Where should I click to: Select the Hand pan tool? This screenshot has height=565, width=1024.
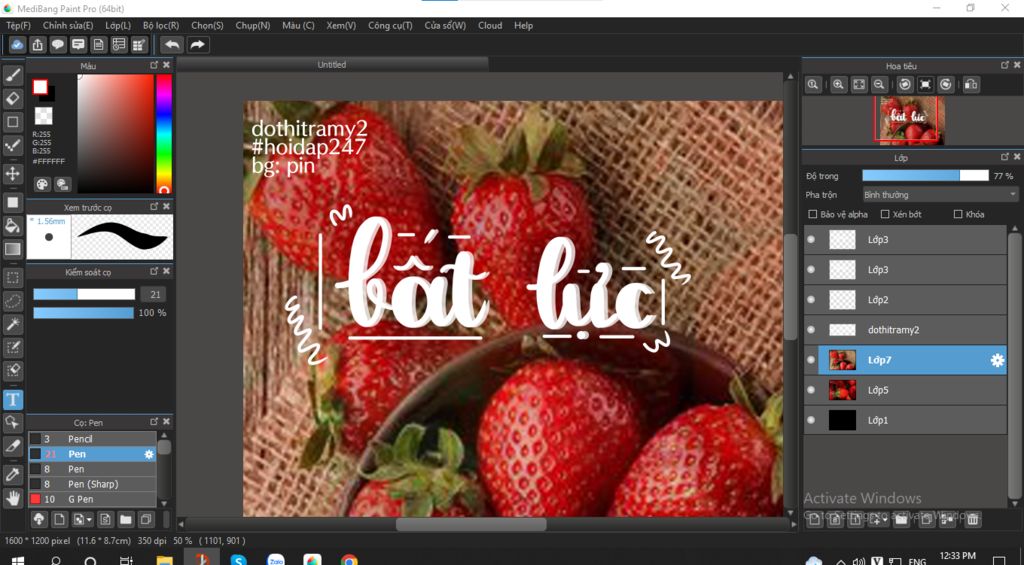[12, 498]
